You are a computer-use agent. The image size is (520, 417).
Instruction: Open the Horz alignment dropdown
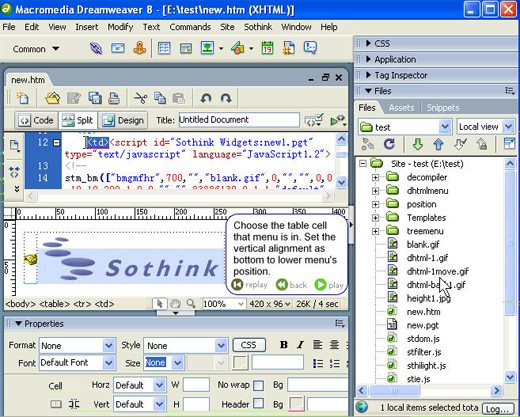pyautogui.click(x=159, y=386)
